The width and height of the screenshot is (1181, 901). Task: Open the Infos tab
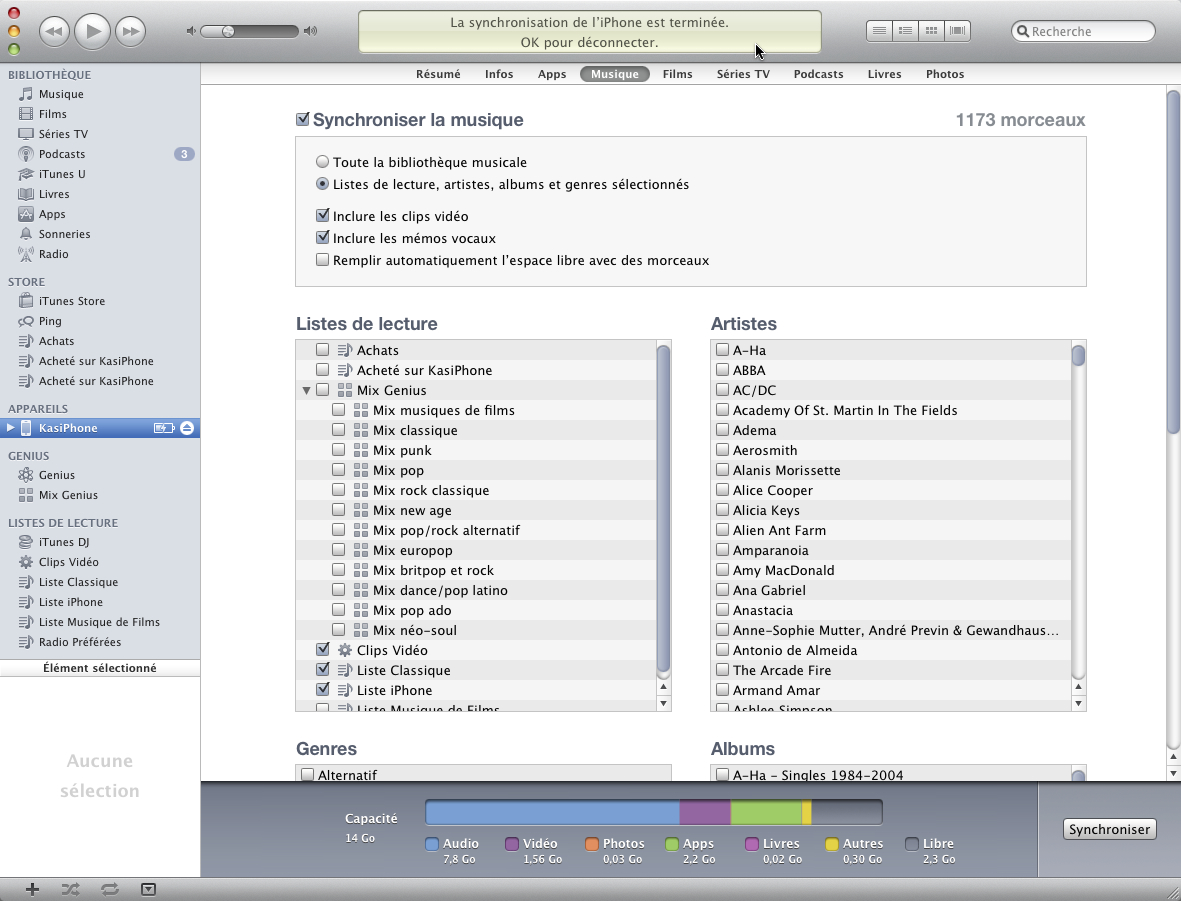pos(499,74)
